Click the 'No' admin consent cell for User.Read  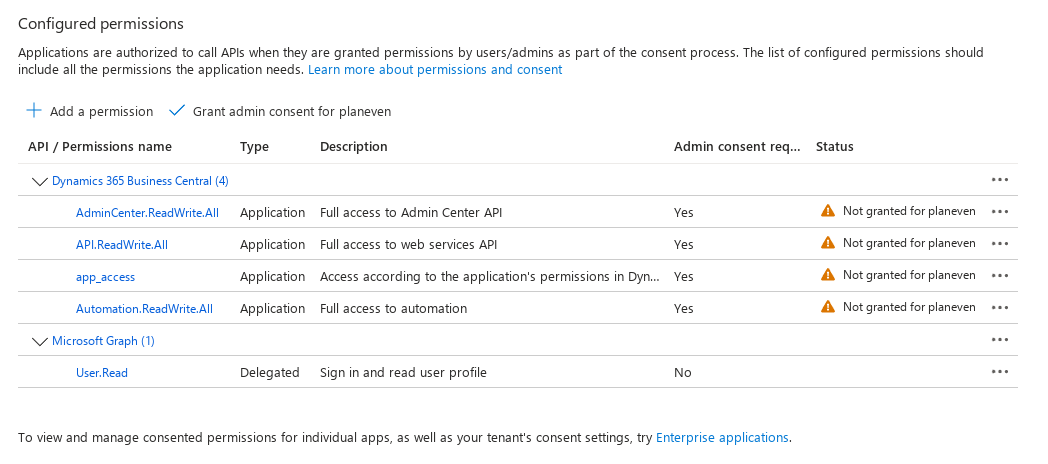pyautogui.click(x=682, y=373)
